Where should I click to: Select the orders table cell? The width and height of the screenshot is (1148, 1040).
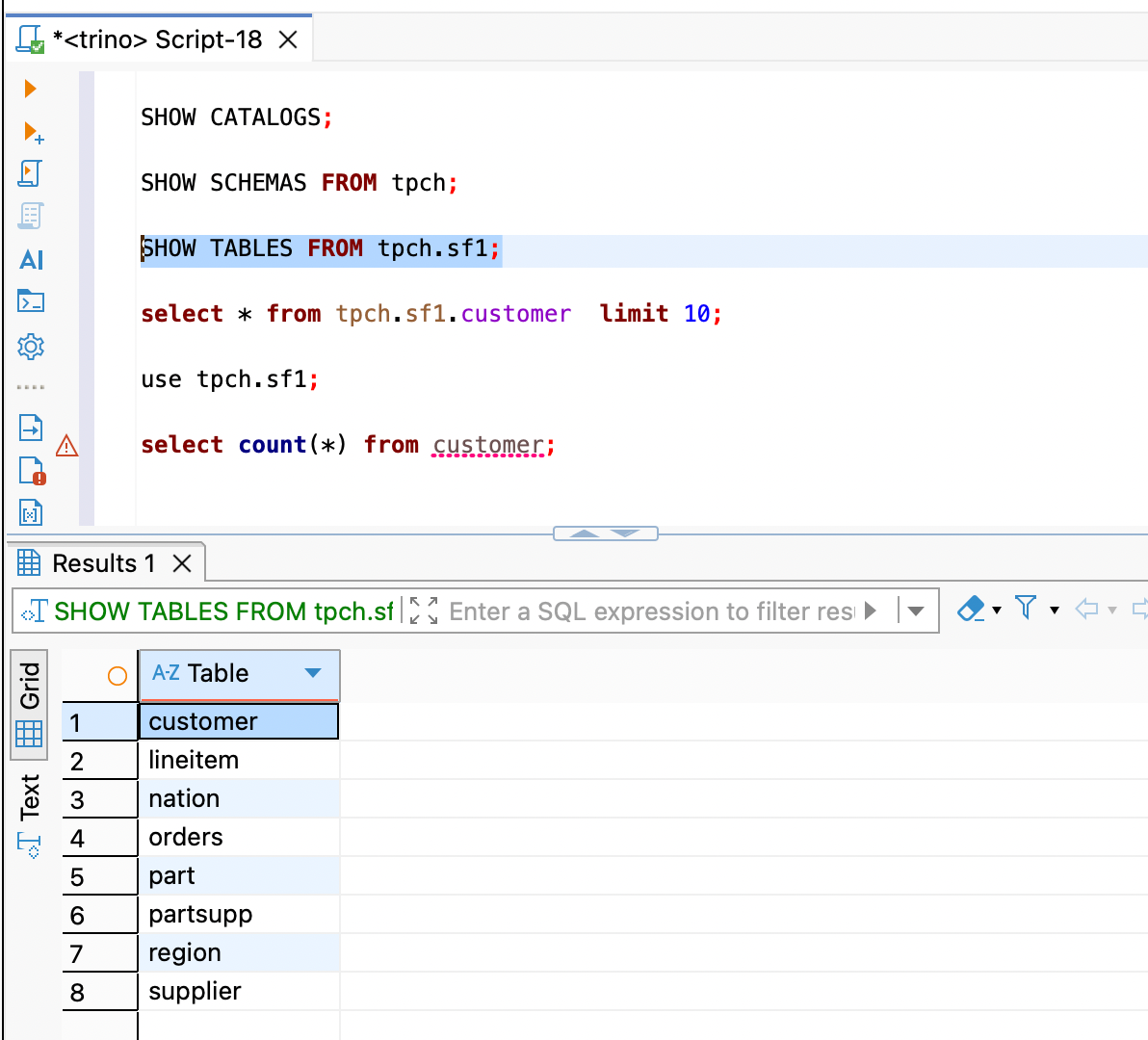(239, 837)
